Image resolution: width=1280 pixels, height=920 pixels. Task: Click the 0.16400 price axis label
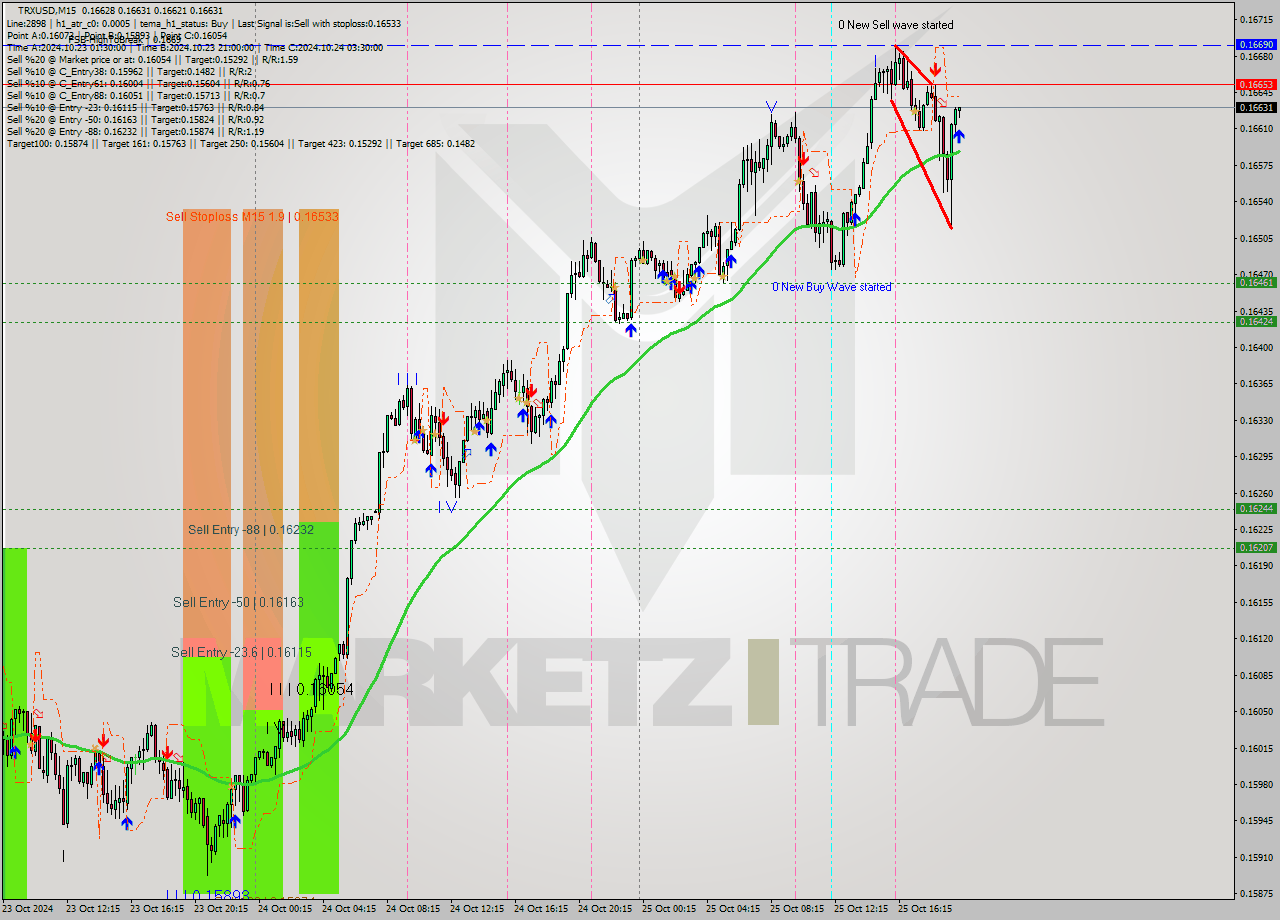coord(1256,347)
